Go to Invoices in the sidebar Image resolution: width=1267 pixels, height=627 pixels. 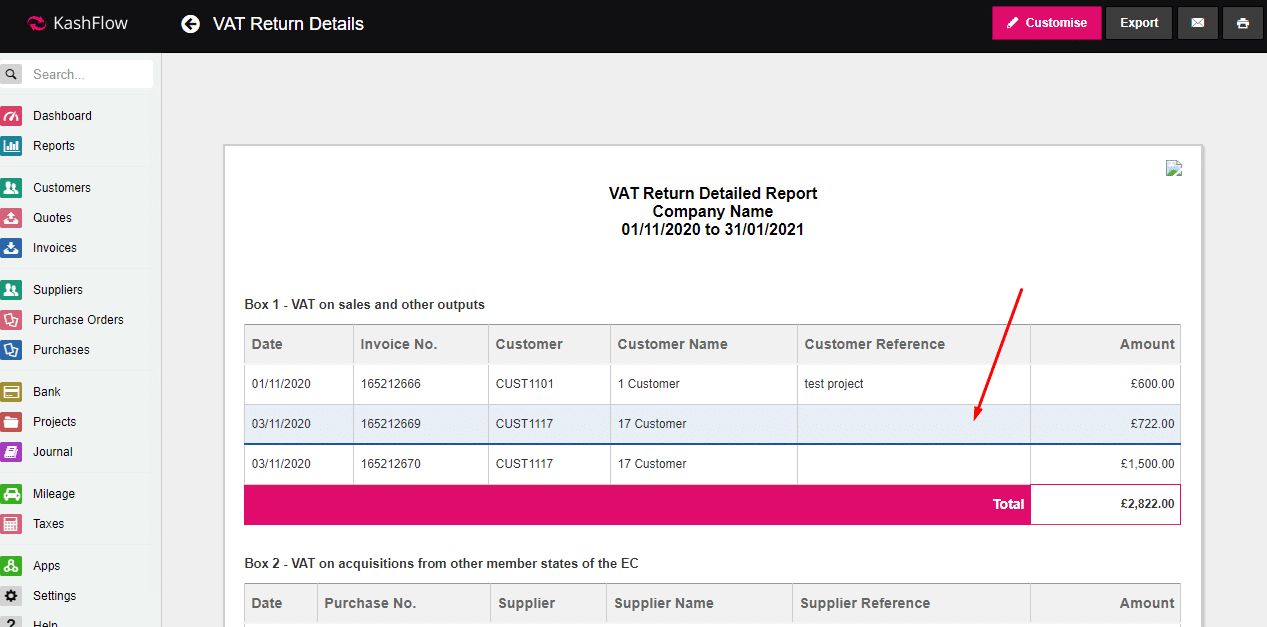pyautogui.click(x=54, y=248)
